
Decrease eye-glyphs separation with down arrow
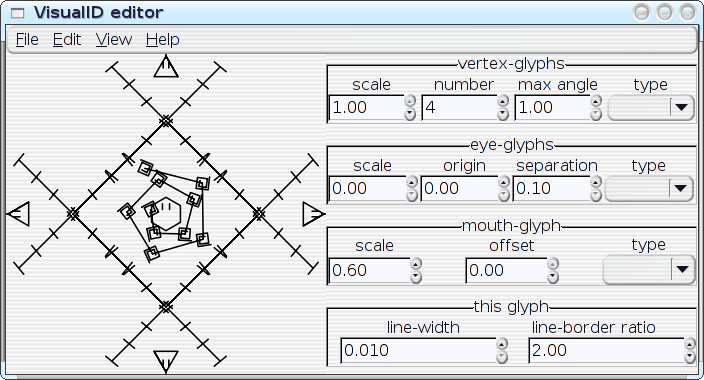[x=596, y=195]
